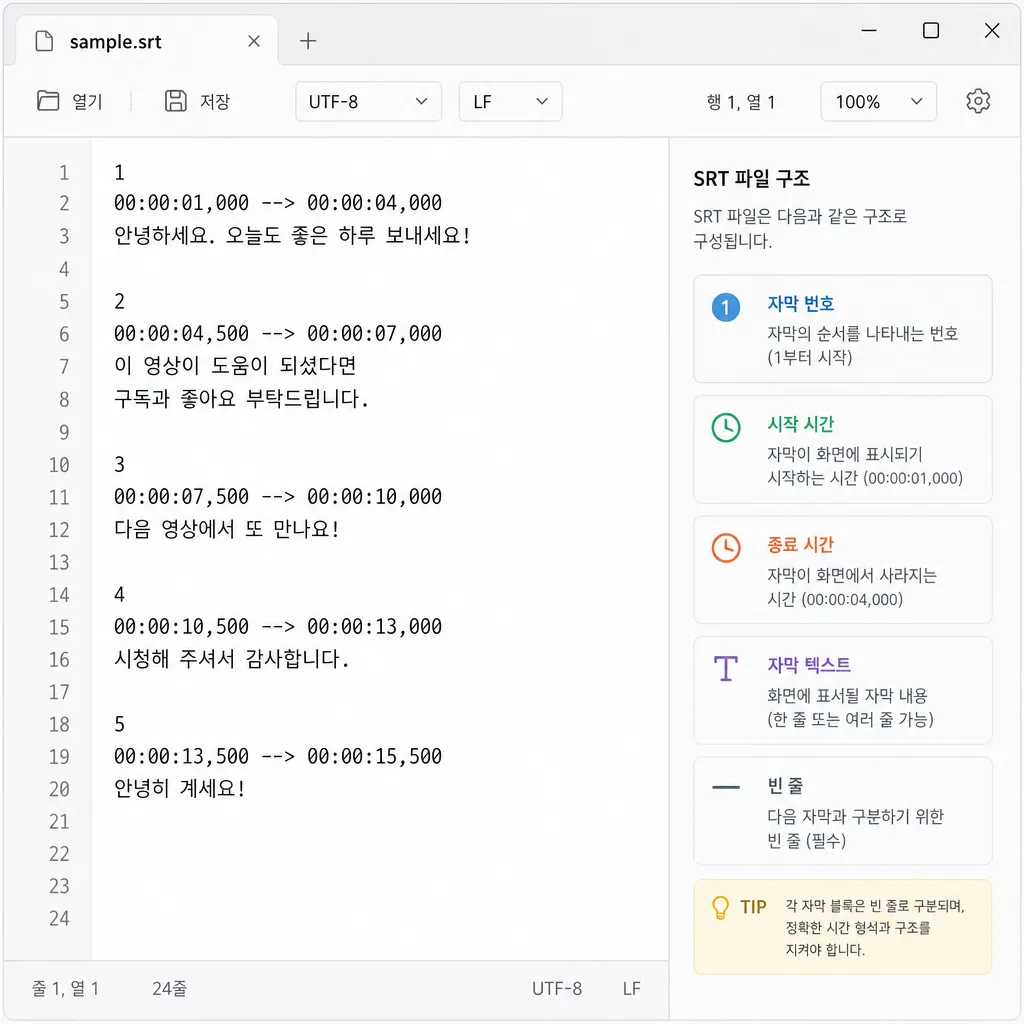Click UTF-8 in the status bar
Image resolution: width=1024 pixels, height=1024 pixels.
556,988
